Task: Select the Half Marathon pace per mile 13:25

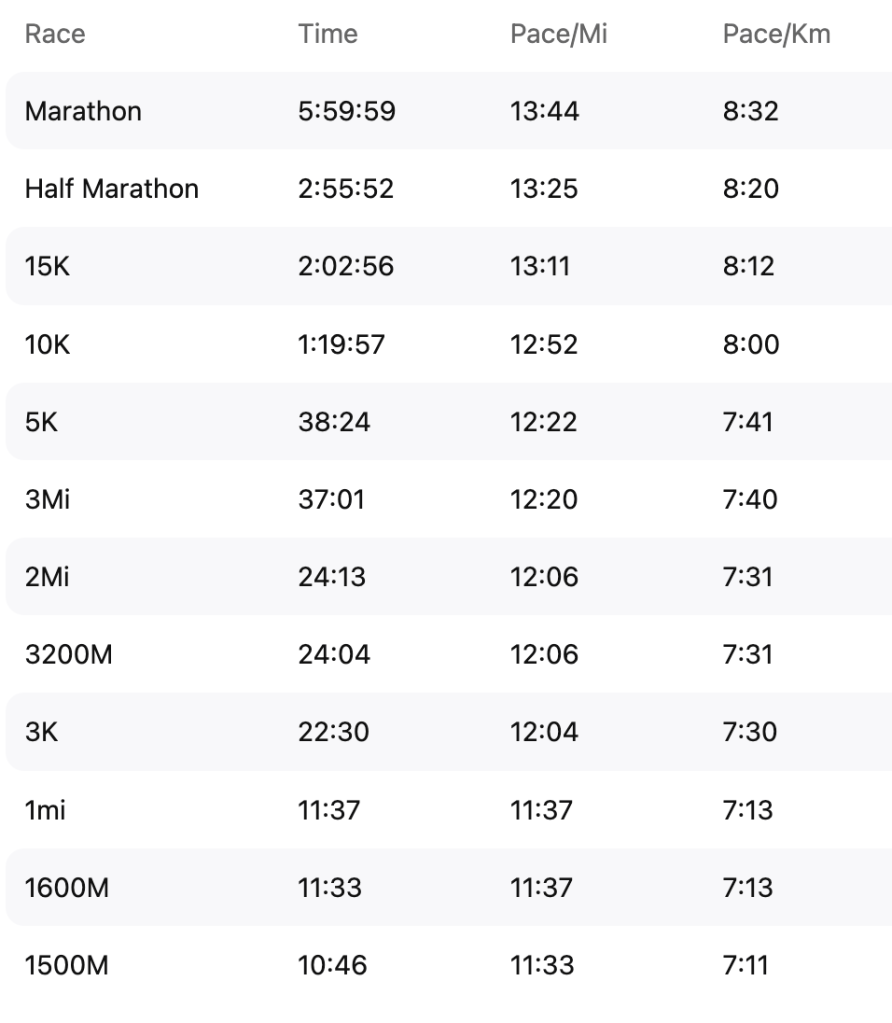Action: [x=544, y=188]
